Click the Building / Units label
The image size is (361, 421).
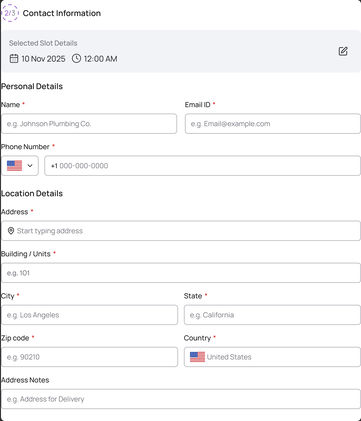[x=26, y=254]
